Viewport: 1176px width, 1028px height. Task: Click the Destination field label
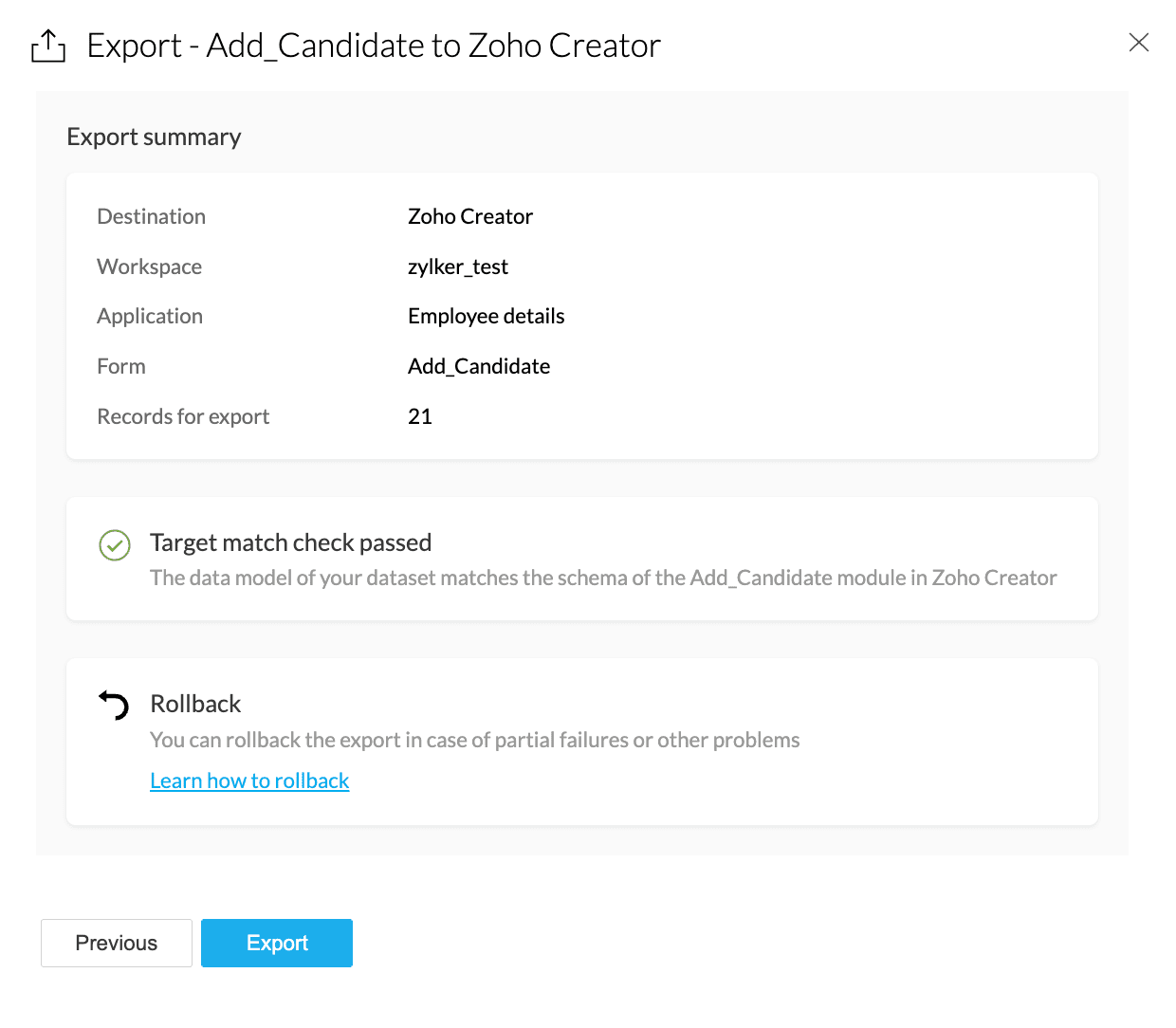click(151, 216)
